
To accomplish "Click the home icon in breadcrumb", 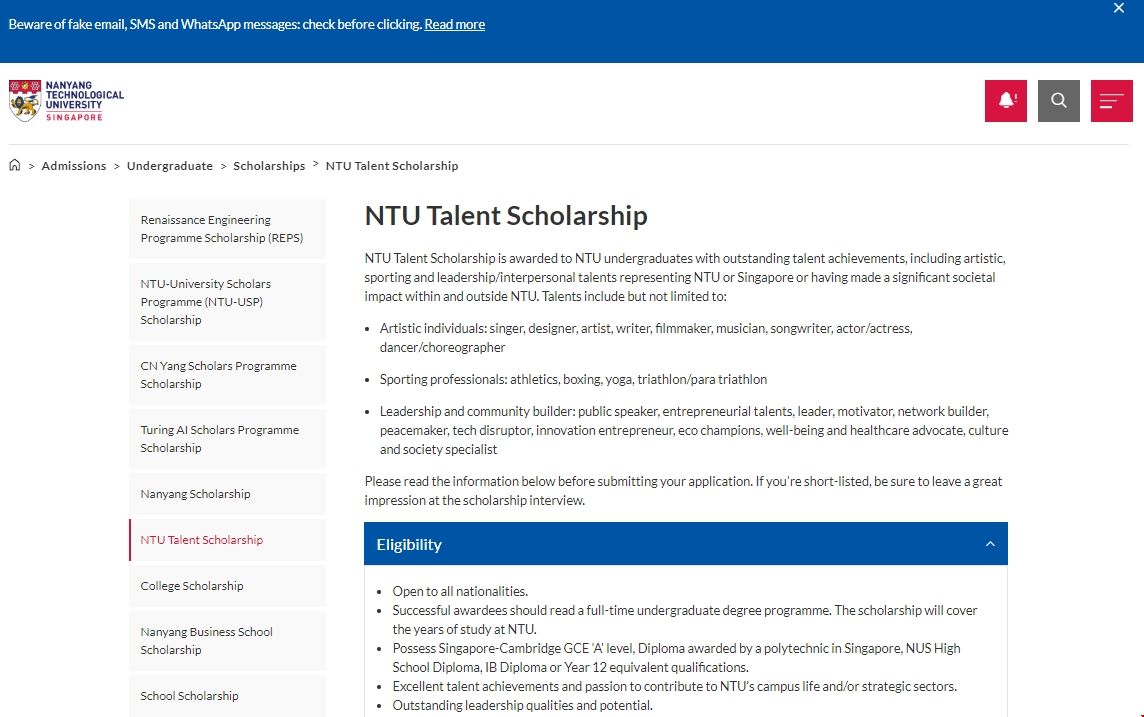I will [x=15, y=166].
